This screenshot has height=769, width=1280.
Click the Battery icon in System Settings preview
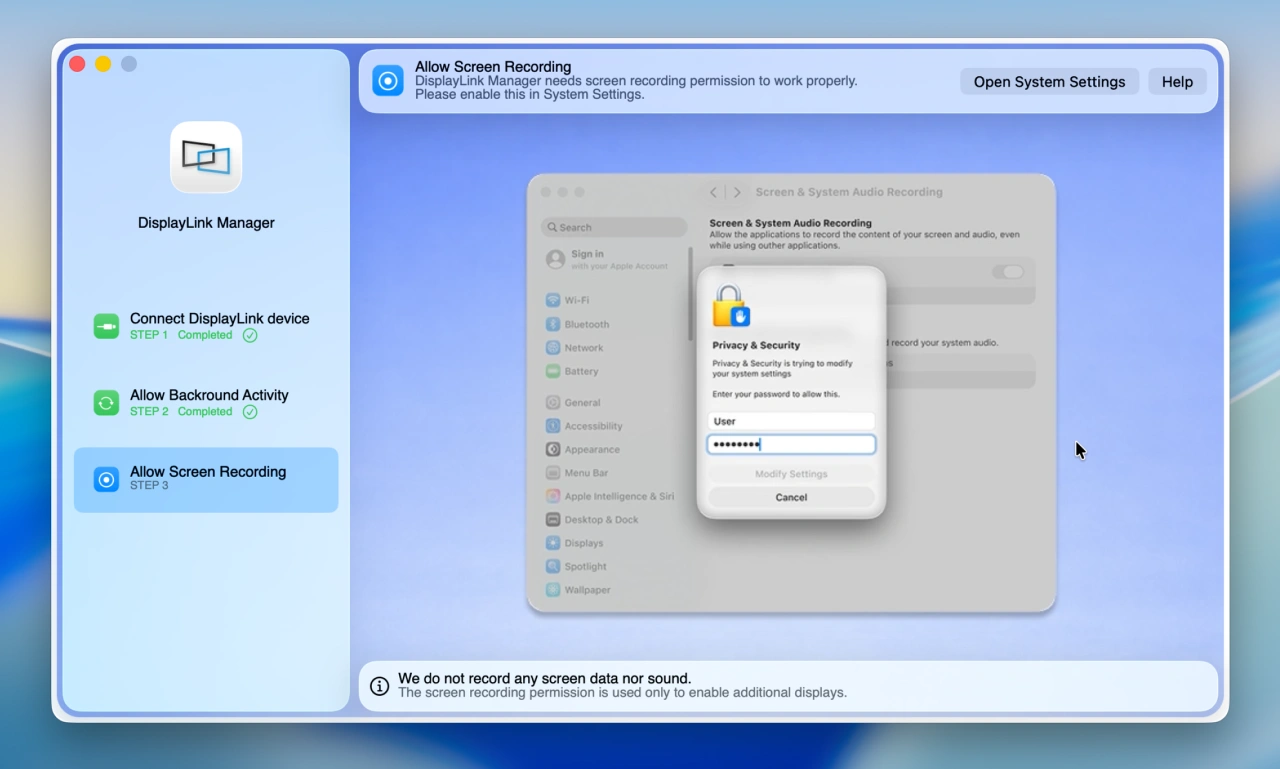553,371
